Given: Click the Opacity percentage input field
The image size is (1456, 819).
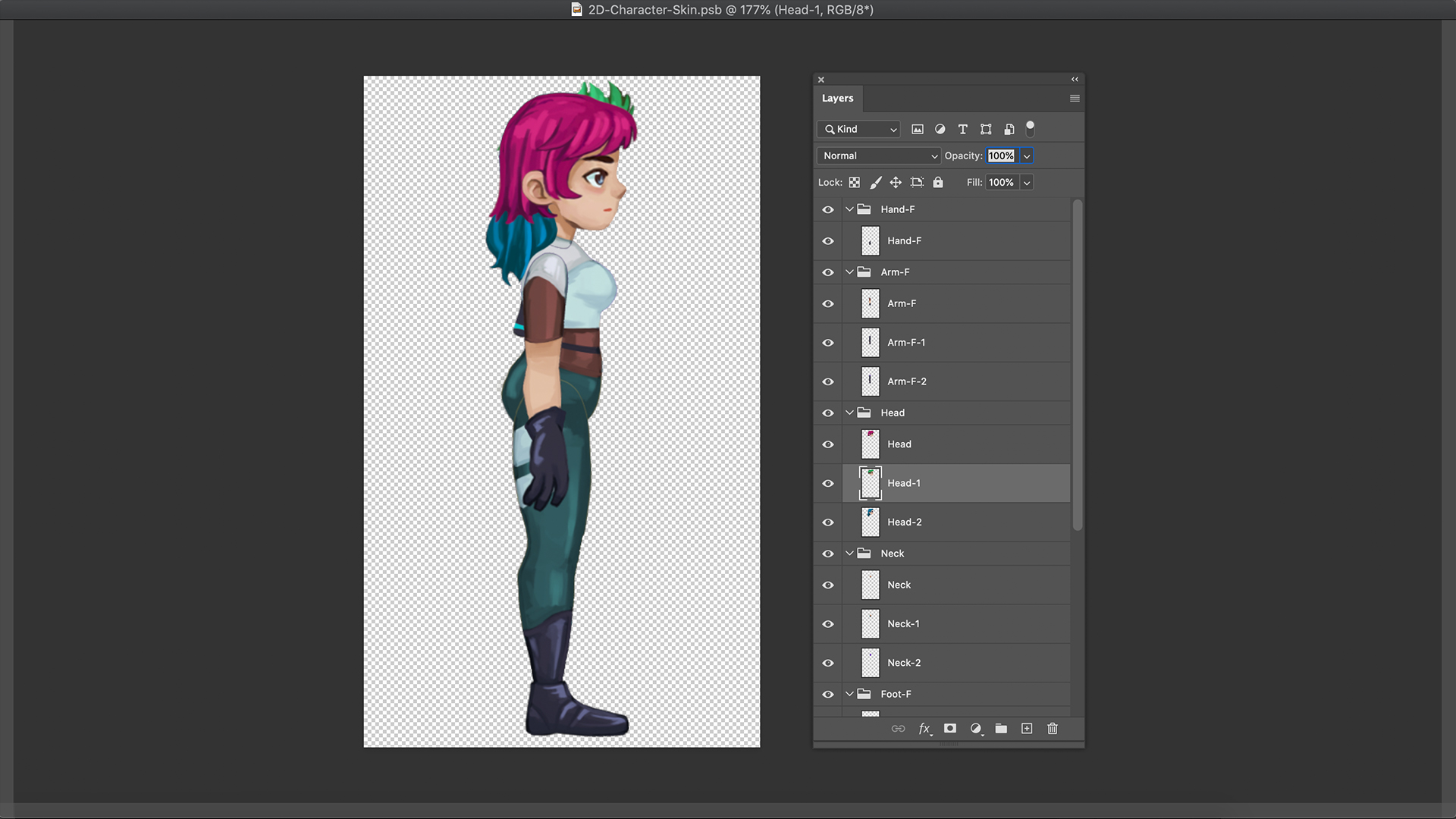Looking at the screenshot, I should 1001,155.
